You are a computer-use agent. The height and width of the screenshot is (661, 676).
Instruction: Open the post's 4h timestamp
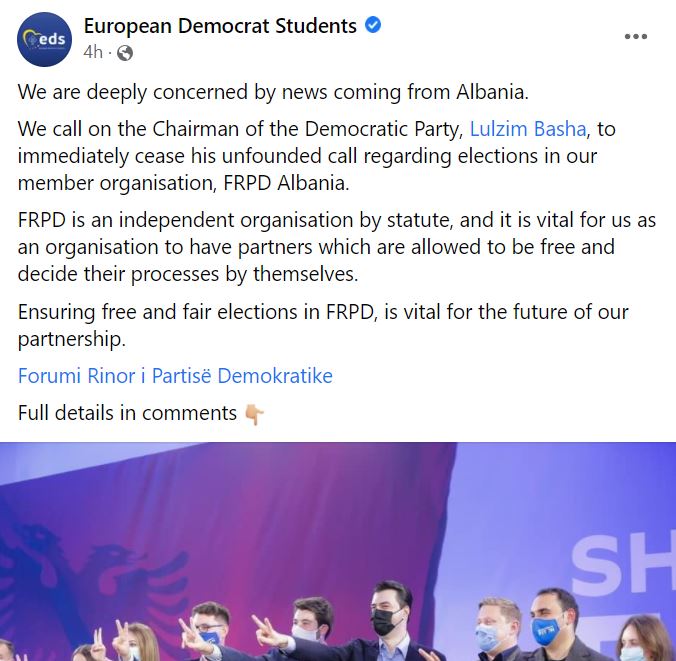[93, 53]
